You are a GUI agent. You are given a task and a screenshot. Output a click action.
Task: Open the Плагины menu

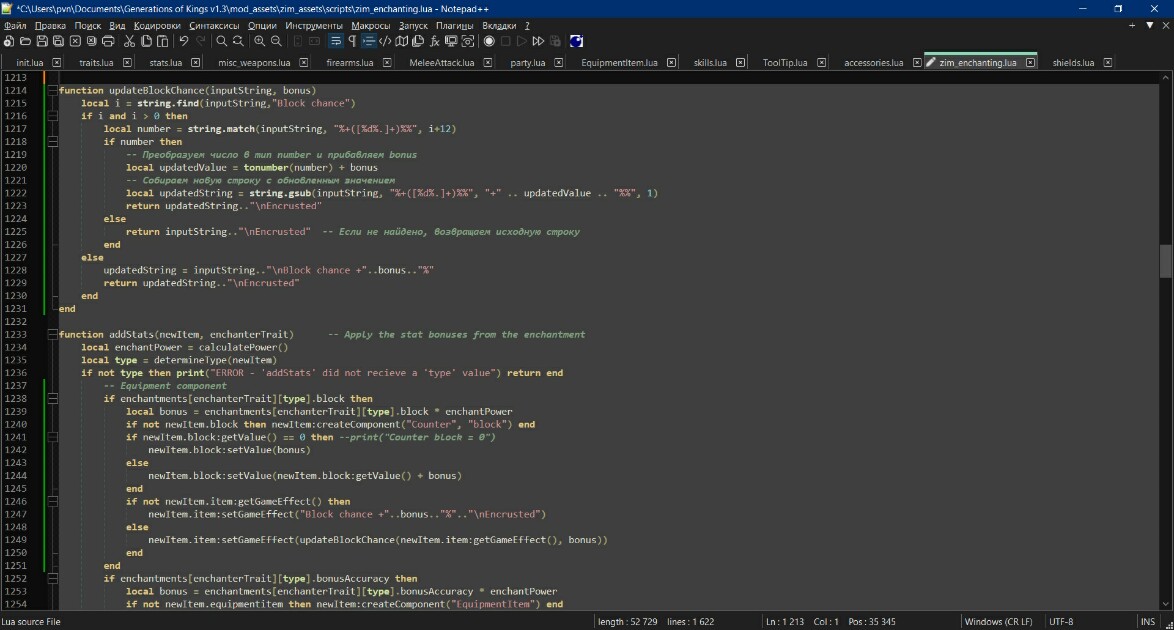point(454,25)
